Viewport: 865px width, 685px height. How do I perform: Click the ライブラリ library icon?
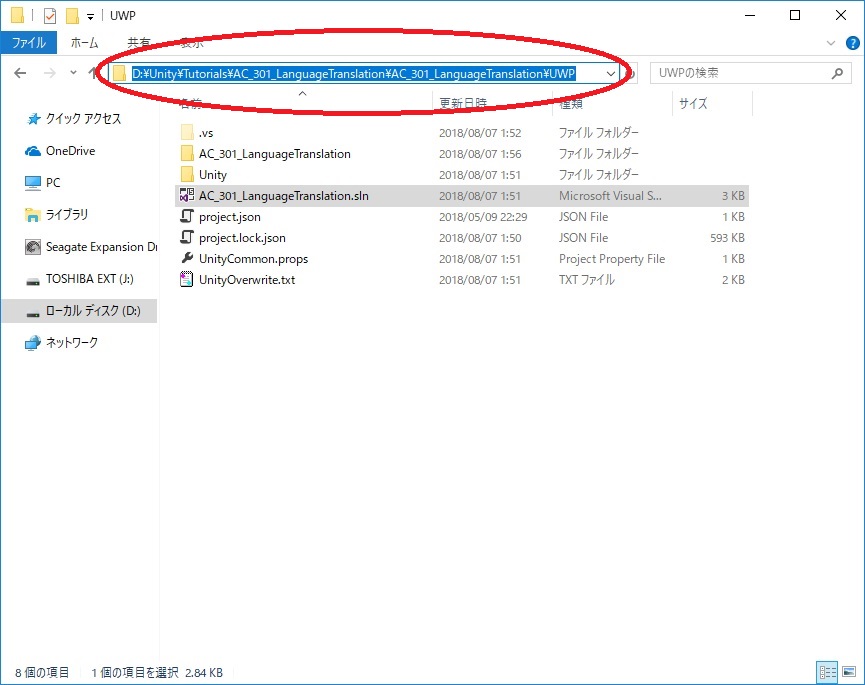coord(33,215)
